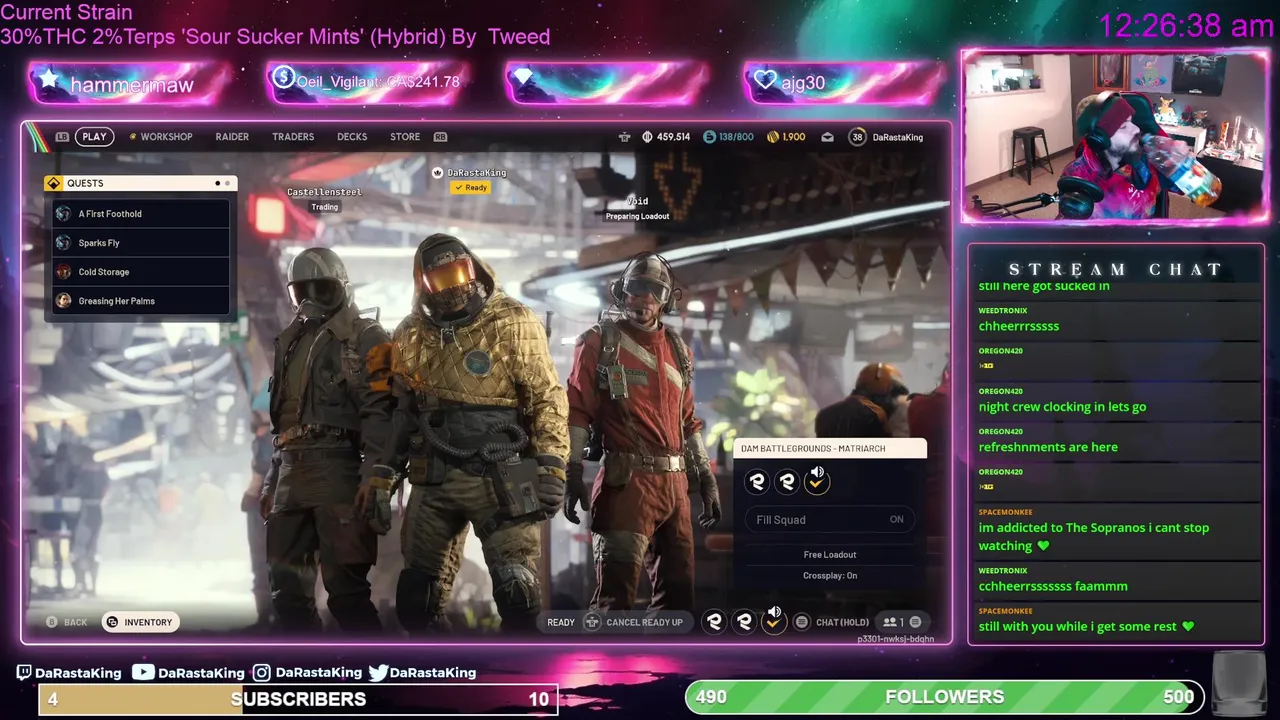Click the ajg30 heart follower banner
The height and width of the screenshot is (720, 1280).
click(x=844, y=83)
